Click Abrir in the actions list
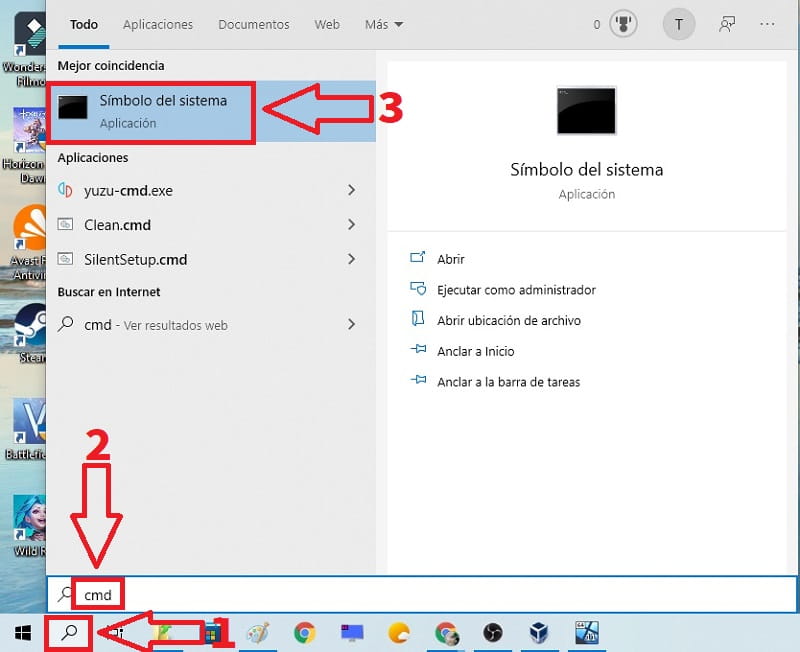Image resolution: width=800 pixels, height=652 pixels. (451, 259)
